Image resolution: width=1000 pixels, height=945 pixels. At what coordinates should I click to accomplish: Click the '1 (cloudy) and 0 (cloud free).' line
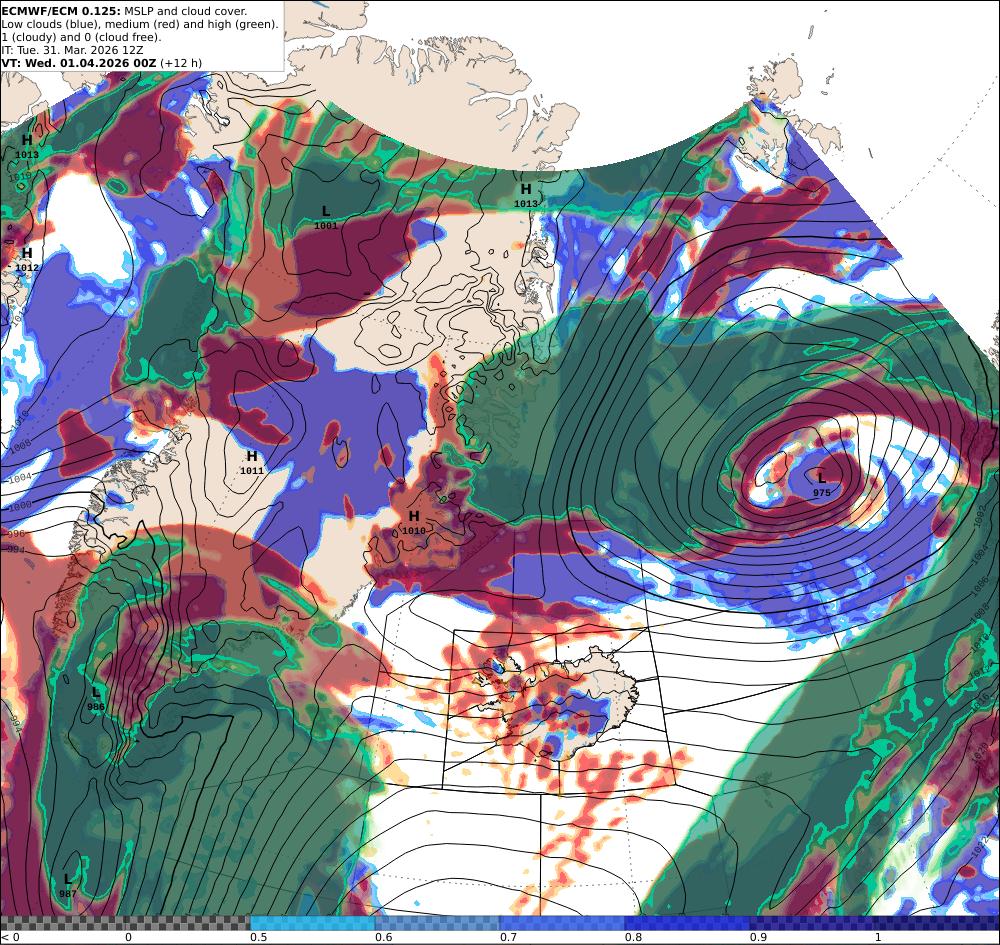pyautogui.click(x=82, y=37)
